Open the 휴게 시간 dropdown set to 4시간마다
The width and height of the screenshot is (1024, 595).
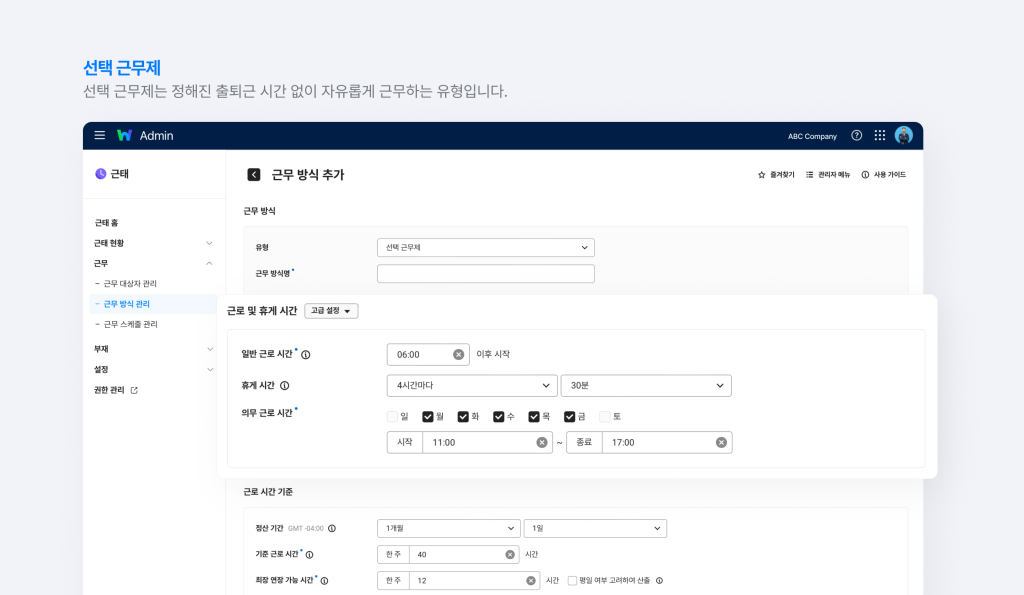point(471,385)
